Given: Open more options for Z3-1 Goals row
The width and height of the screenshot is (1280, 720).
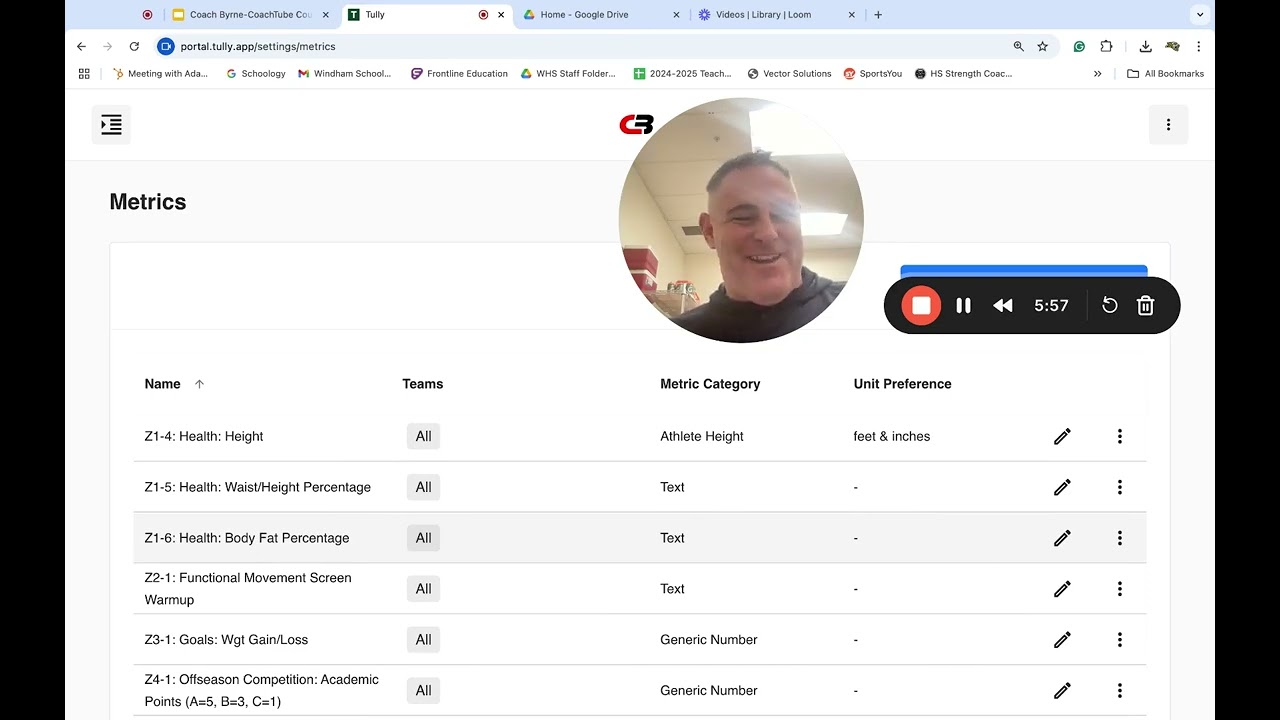Looking at the screenshot, I should 1120,640.
